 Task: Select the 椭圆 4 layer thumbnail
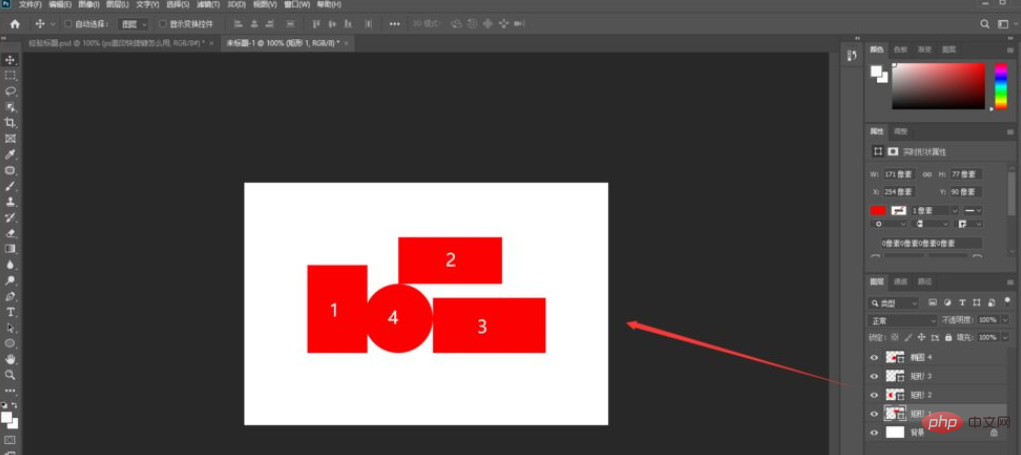(895, 357)
